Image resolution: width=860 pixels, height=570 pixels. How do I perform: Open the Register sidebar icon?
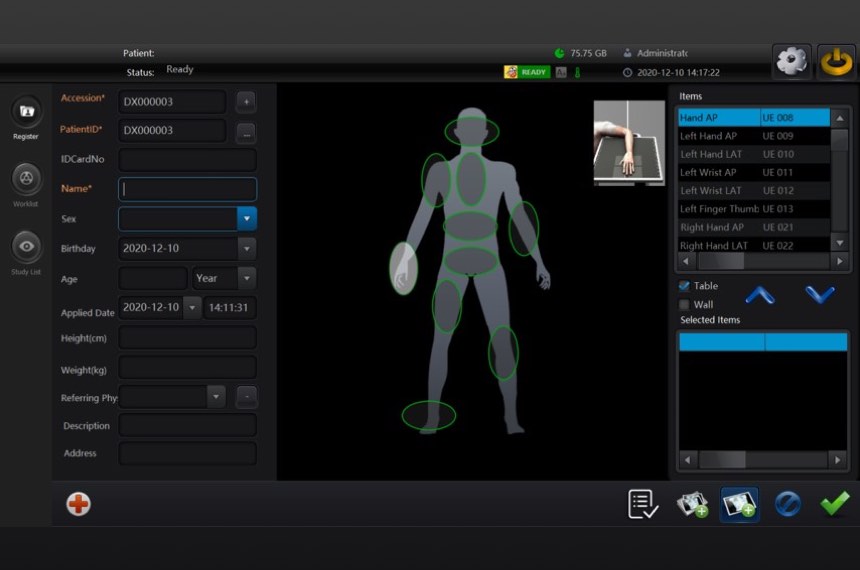coord(26,112)
